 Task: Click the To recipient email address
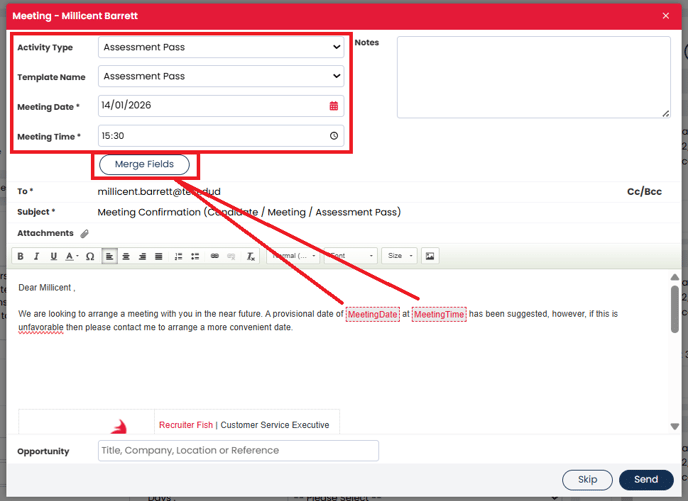click(159, 192)
